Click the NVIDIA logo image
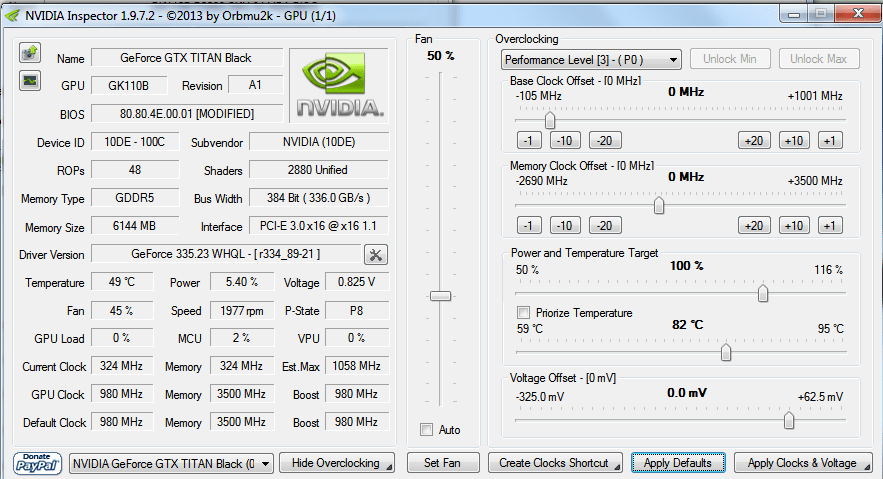Image resolution: width=883 pixels, height=479 pixels. pos(339,85)
